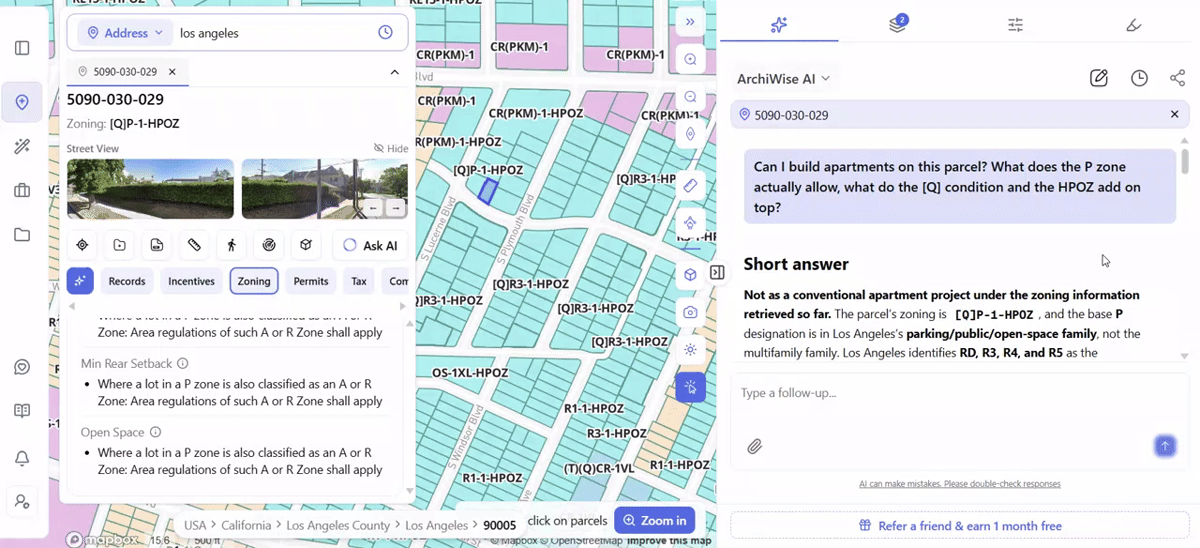Open the first street view thumbnail

(x=150, y=189)
